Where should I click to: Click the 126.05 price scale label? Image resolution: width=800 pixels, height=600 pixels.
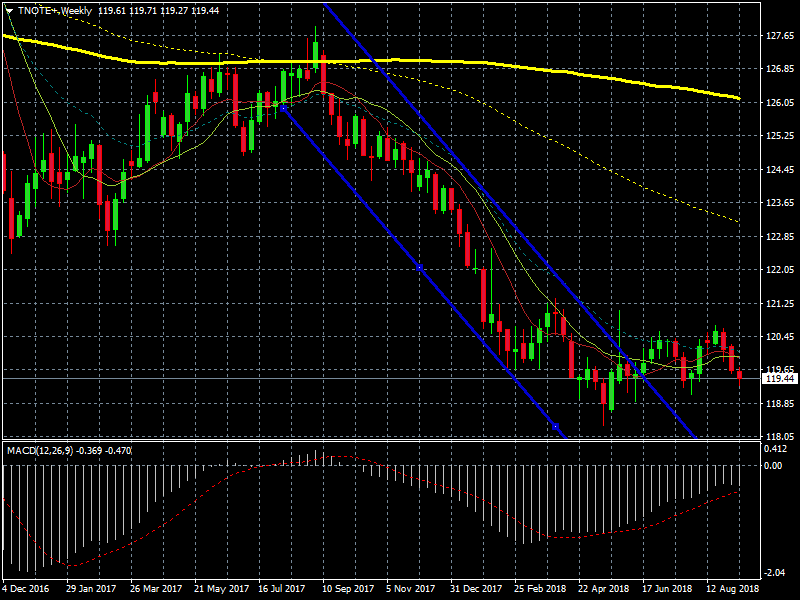coord(779,103)
